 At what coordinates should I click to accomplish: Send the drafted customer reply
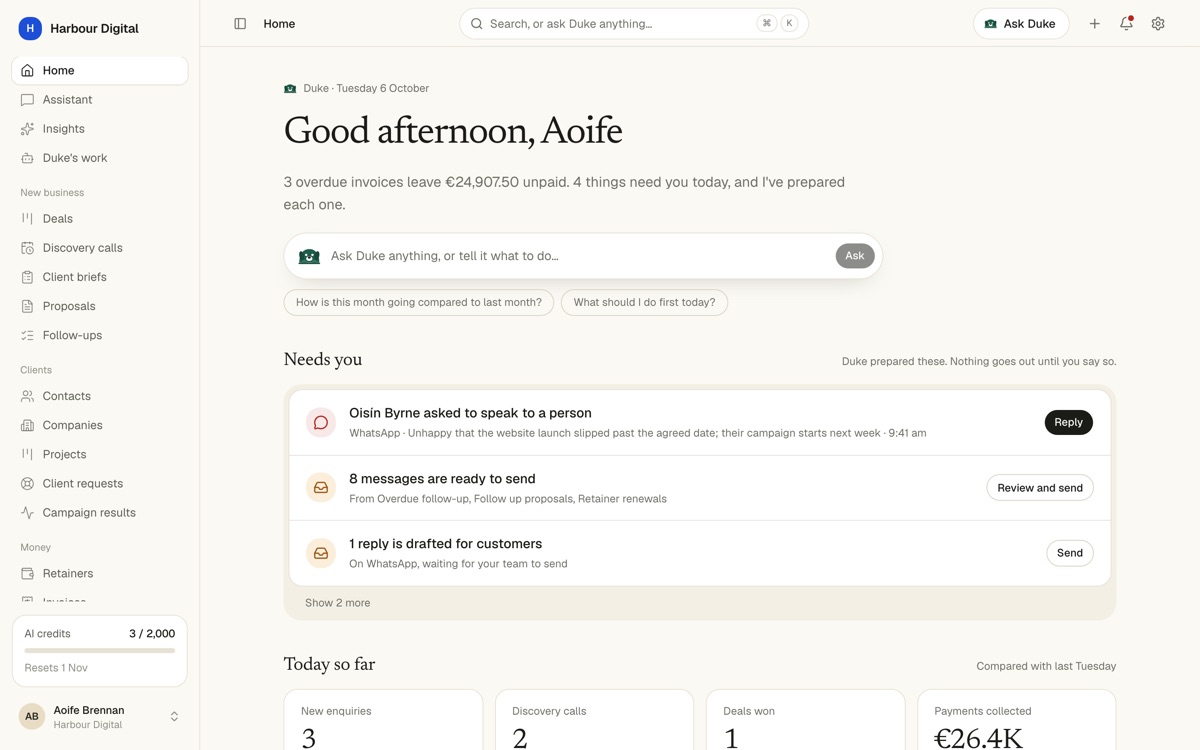(x=1070, y=553)
